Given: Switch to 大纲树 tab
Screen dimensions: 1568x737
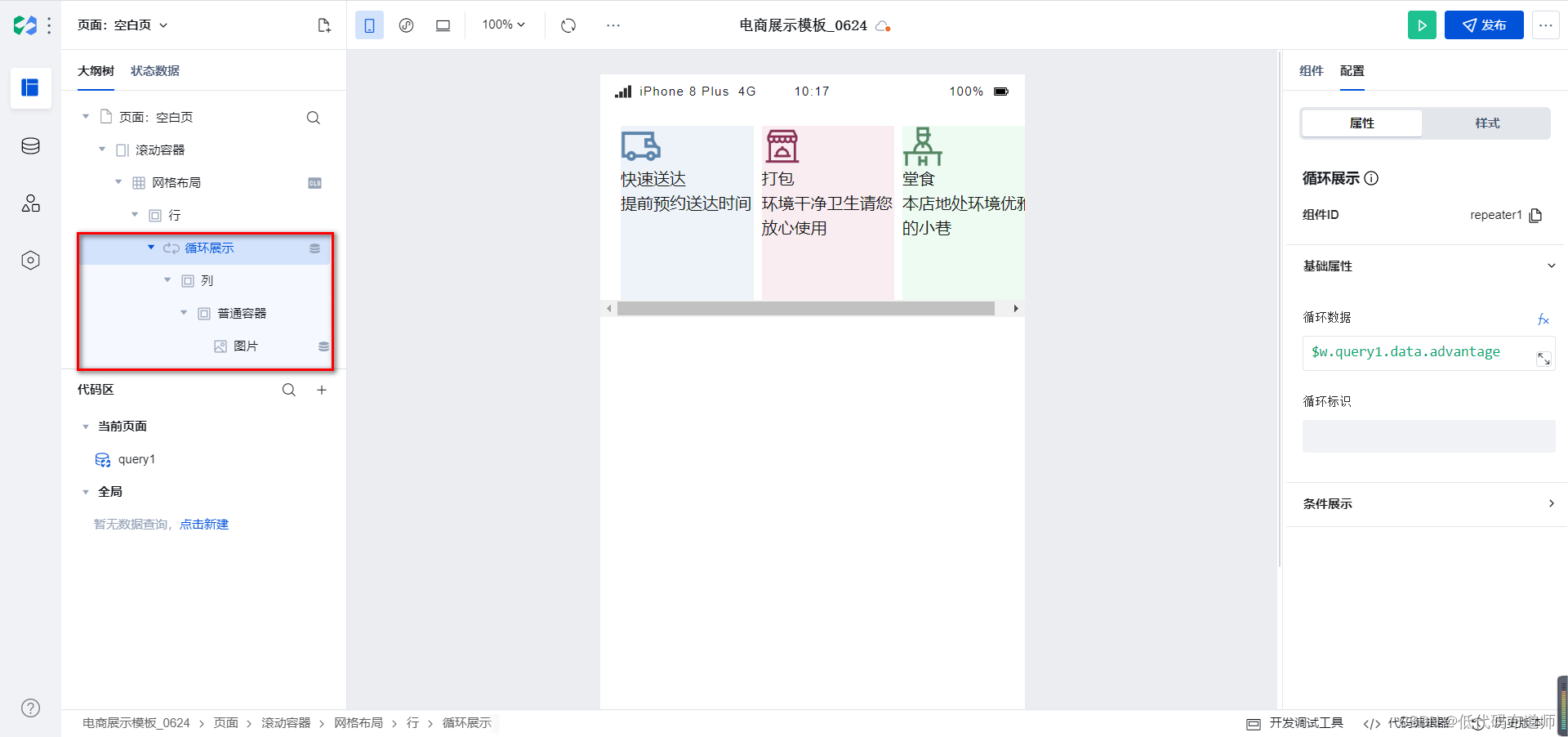Looking at the screenshot, I should pos(96,71).
